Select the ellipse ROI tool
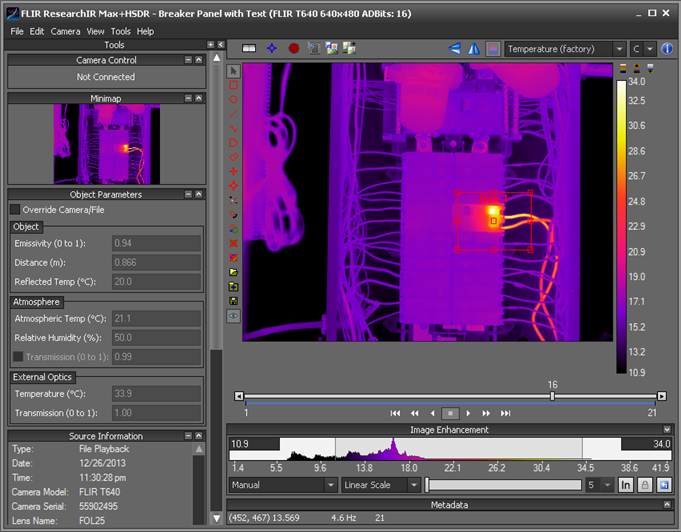Image resolution: width=681 pixels, height=532 pixels. coord(233,99)
